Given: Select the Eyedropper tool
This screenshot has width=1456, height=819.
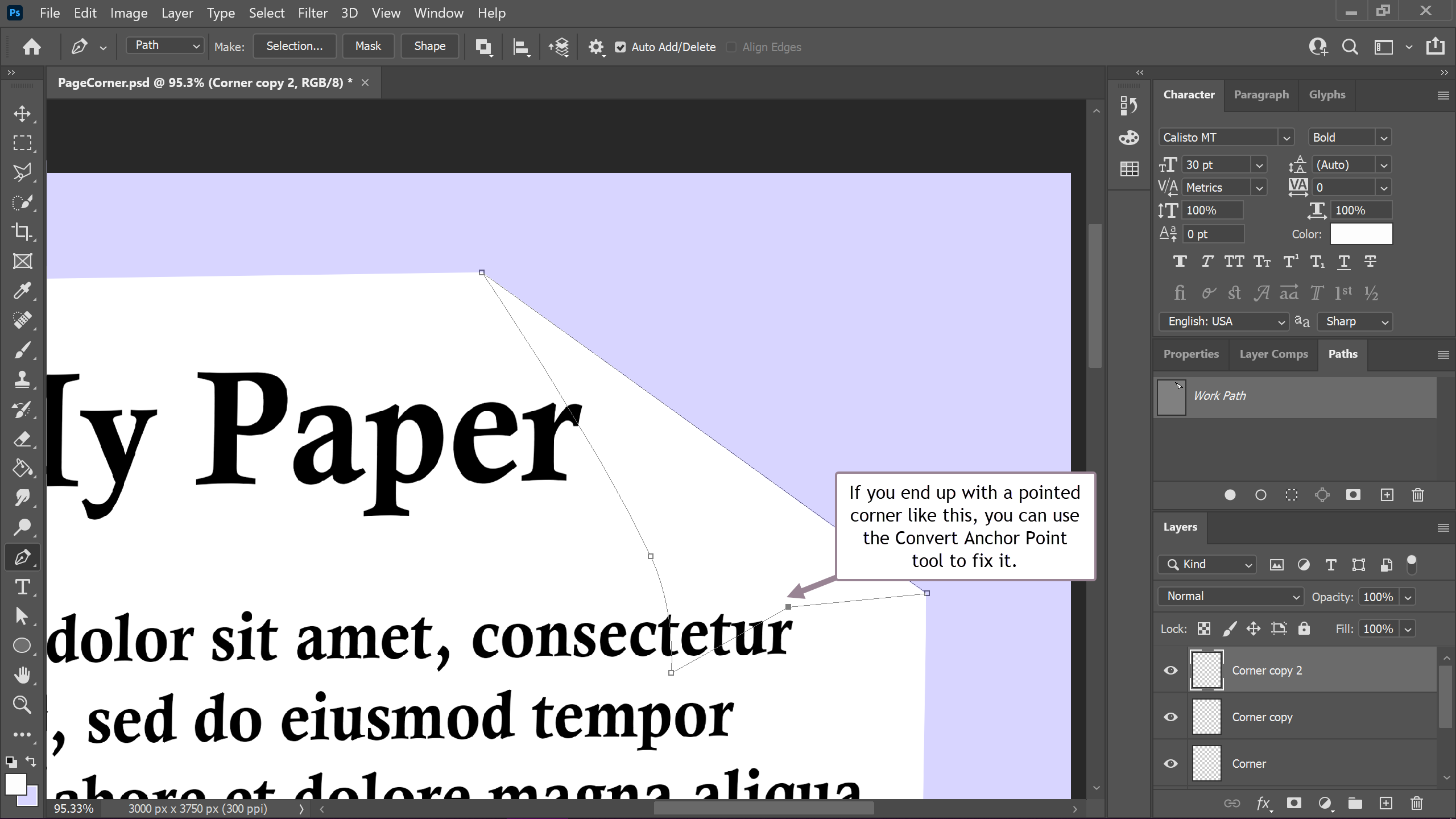Looking at the screenshot, I should 22,291.
